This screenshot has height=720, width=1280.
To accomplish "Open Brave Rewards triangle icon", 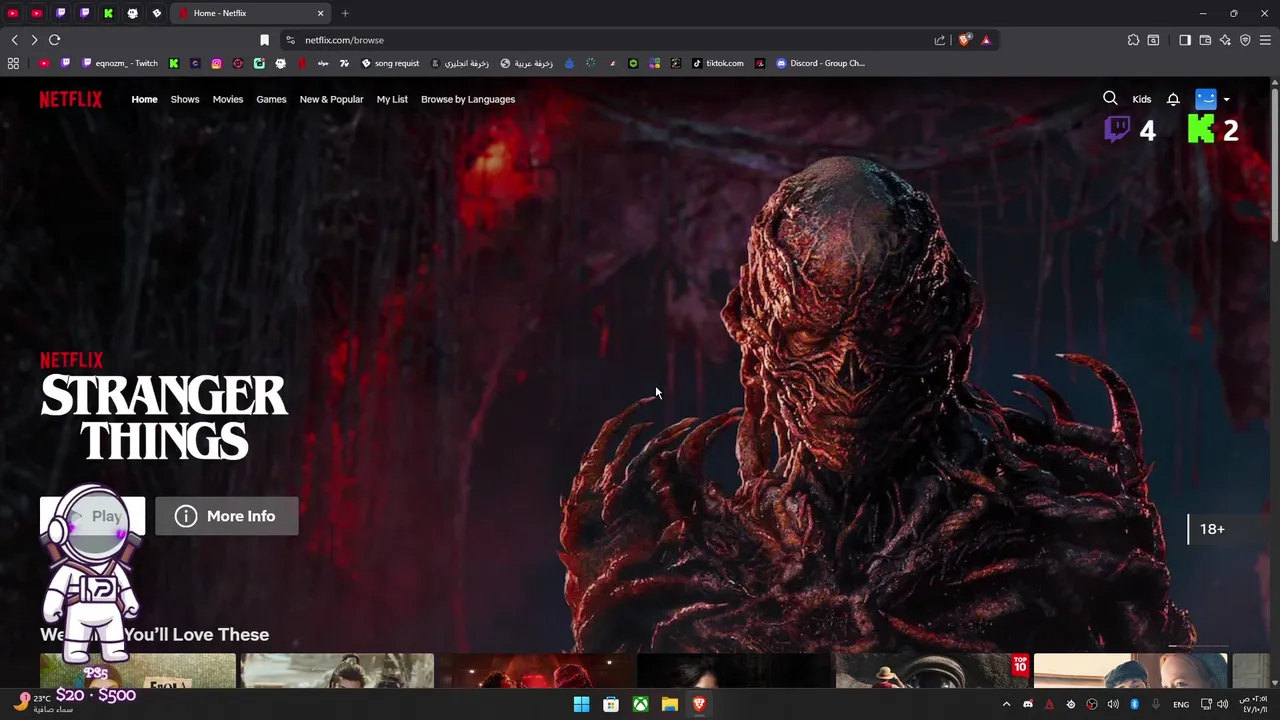I will point(986,40).
